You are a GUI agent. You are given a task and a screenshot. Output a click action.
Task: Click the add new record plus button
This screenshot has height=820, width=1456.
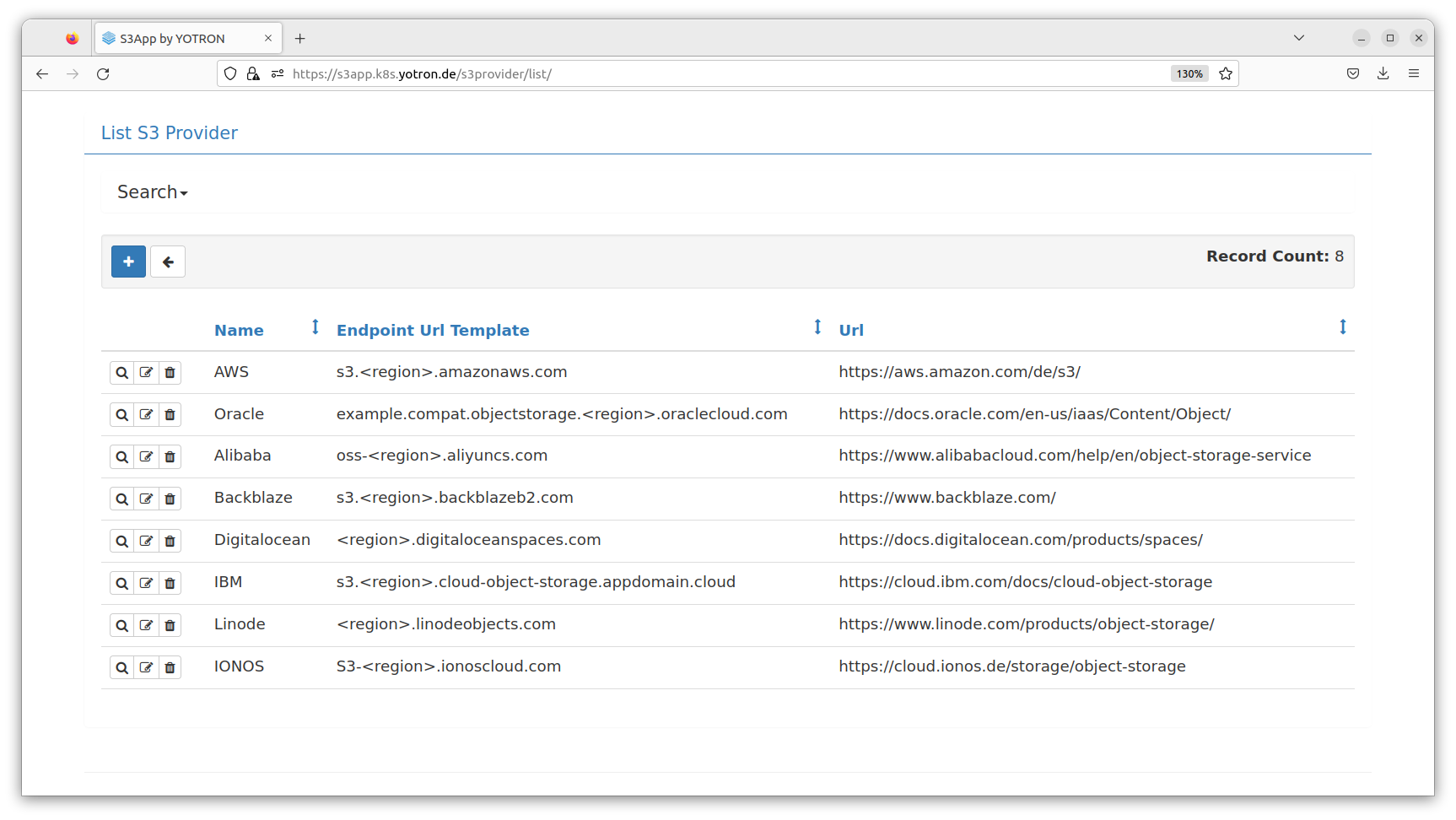click(x=128, y=262)
